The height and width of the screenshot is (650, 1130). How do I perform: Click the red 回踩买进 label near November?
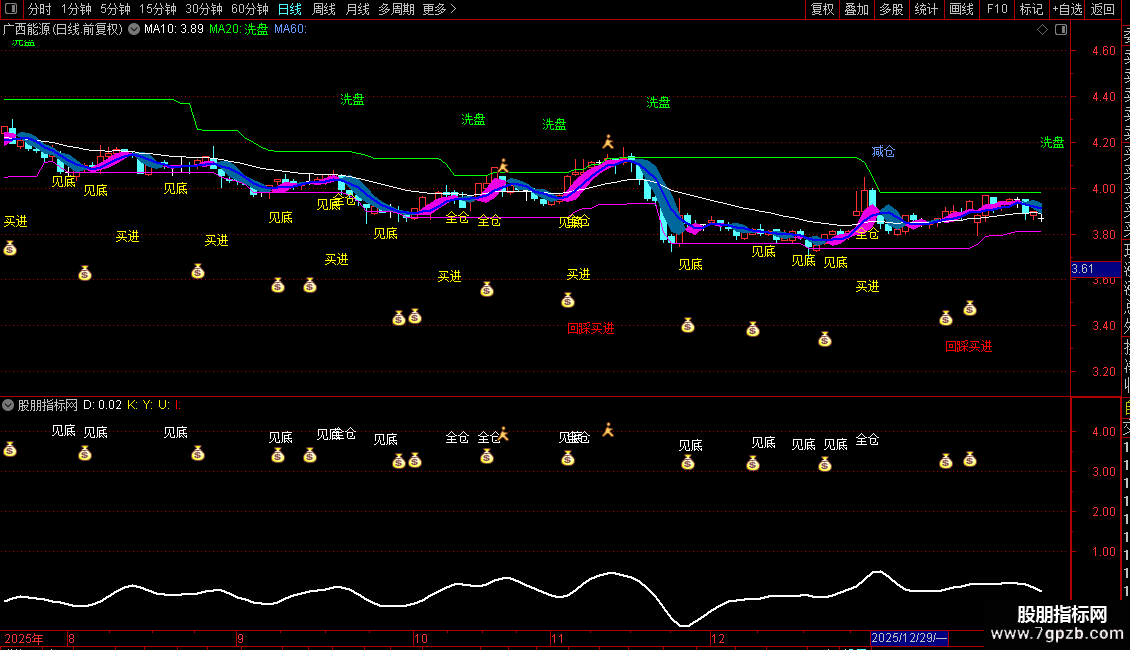click(x=590, y=329)
